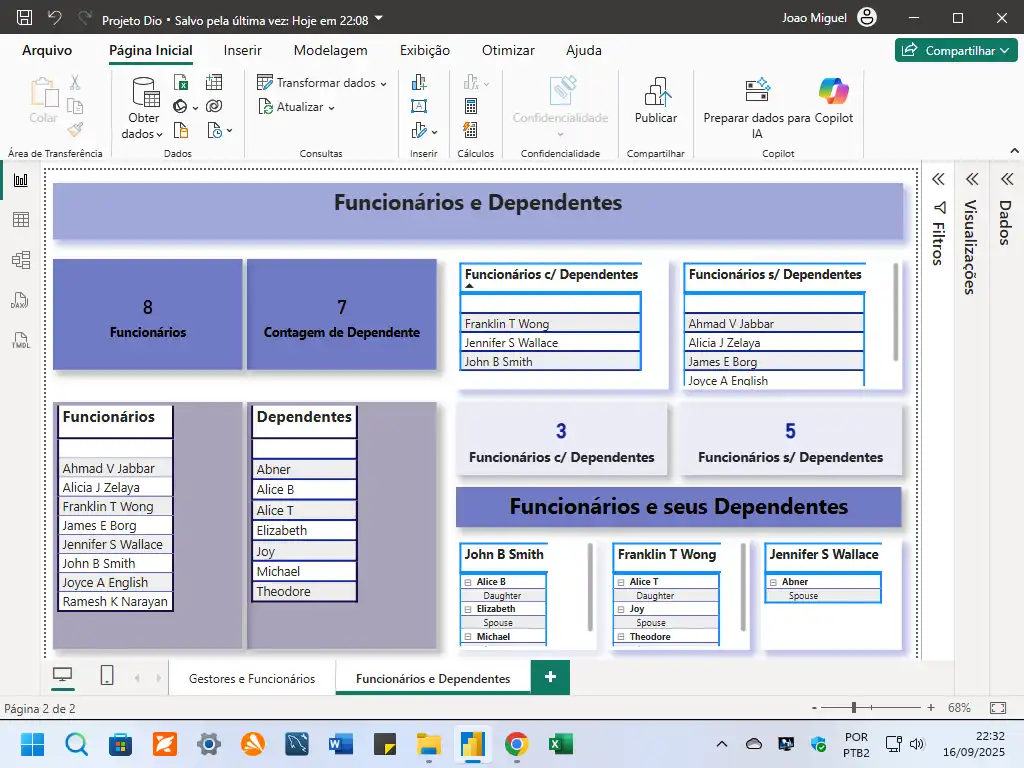Select the Ajuda ribbon tab

(584, 50)
